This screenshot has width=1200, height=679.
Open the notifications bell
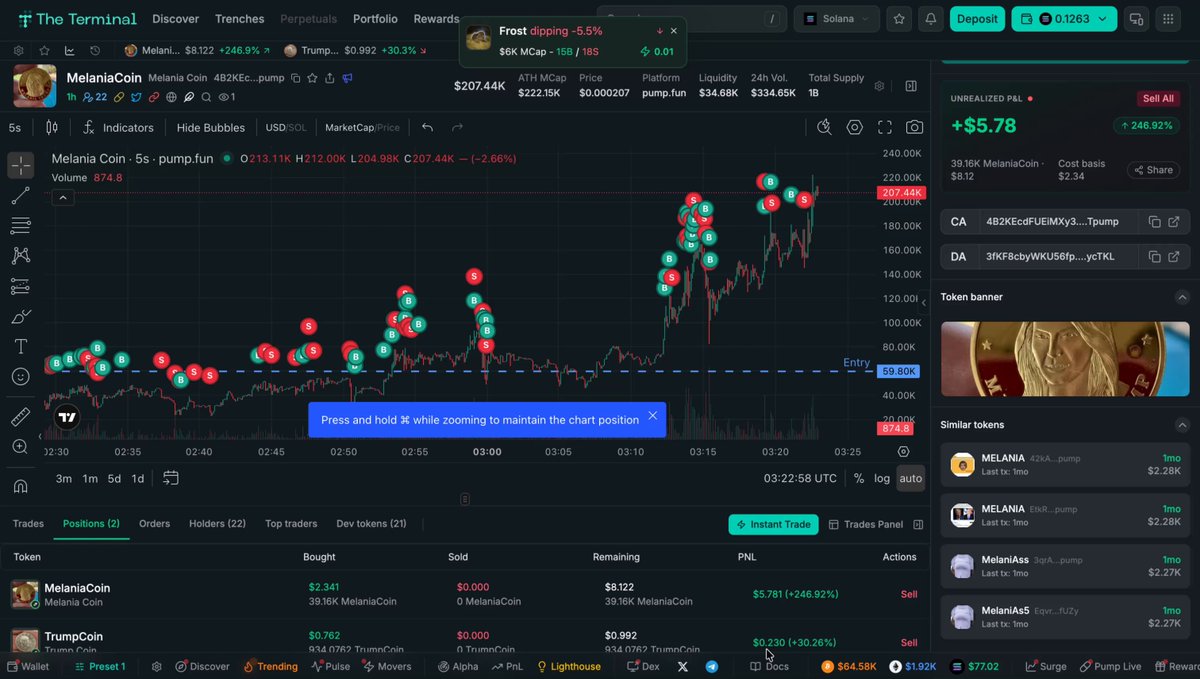931,19
